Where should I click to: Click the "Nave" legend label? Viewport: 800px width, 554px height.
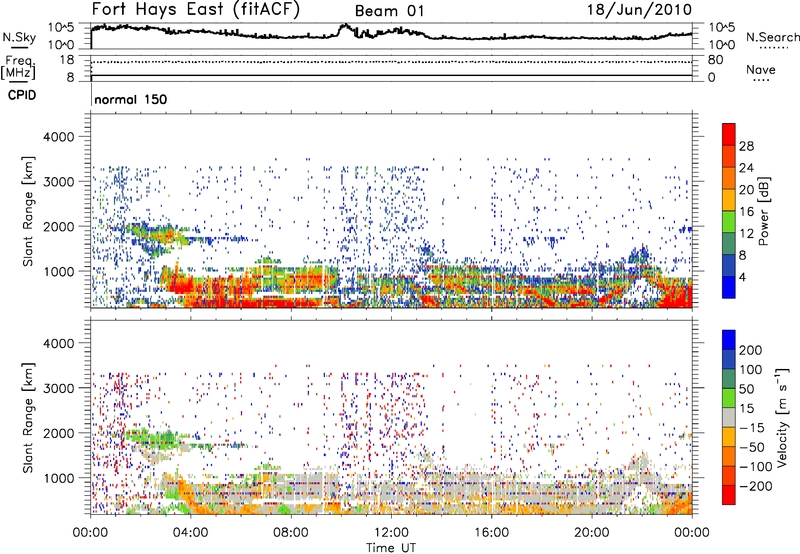[761, 69]
